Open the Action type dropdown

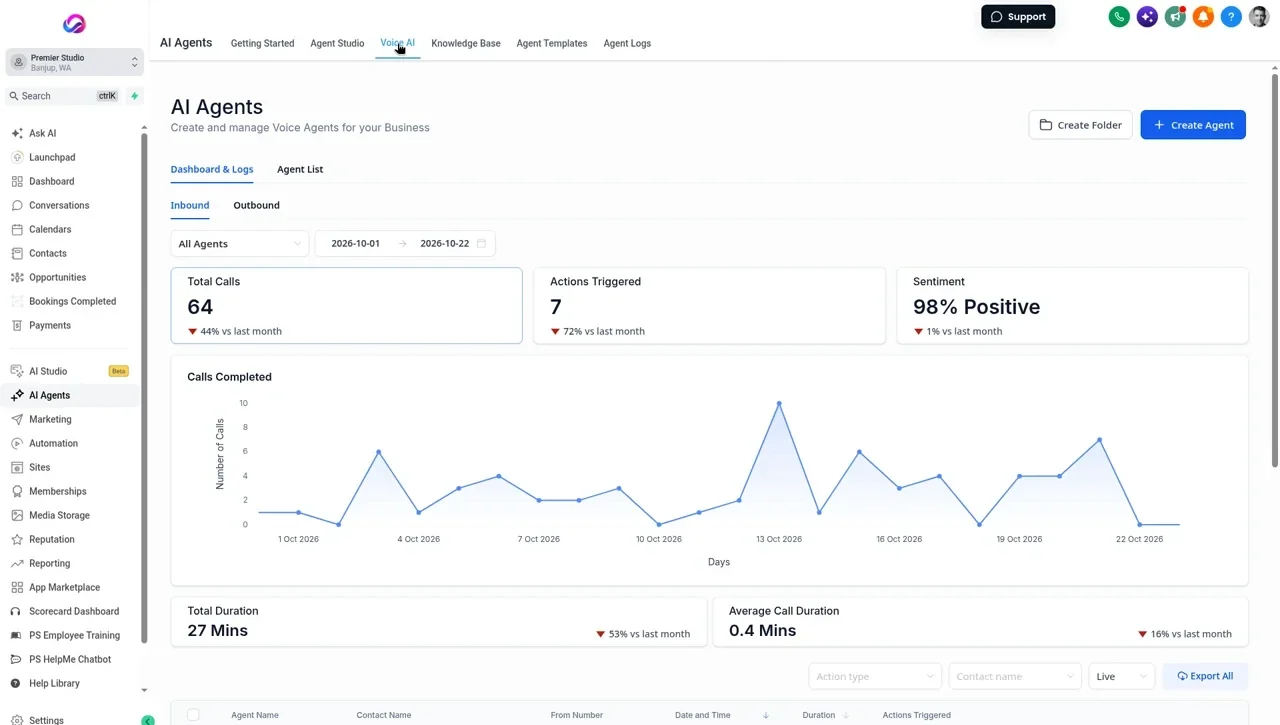click(x=875, y=676)
